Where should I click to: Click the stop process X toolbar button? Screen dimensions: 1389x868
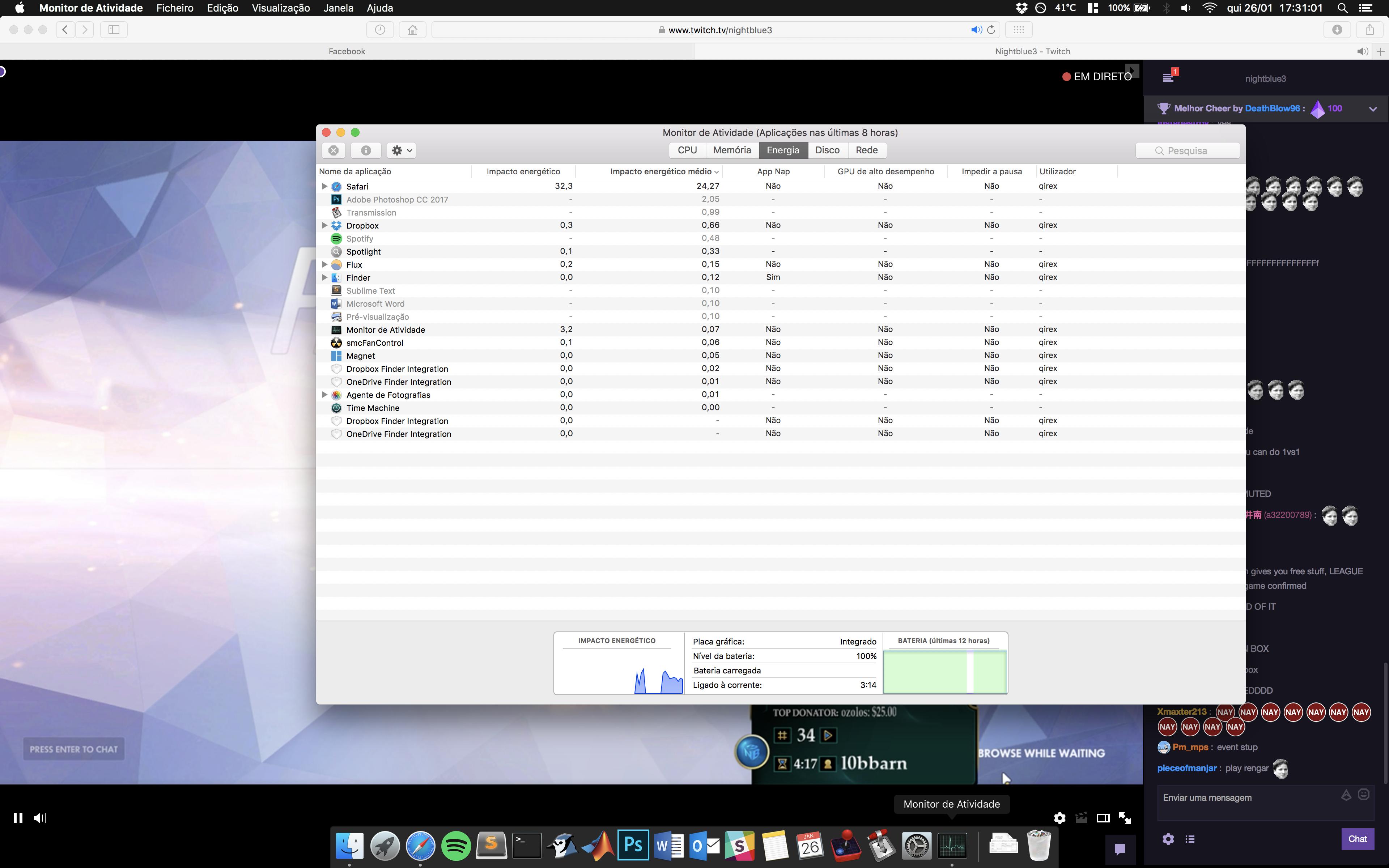pyautogui.click(x=334, y=150)
